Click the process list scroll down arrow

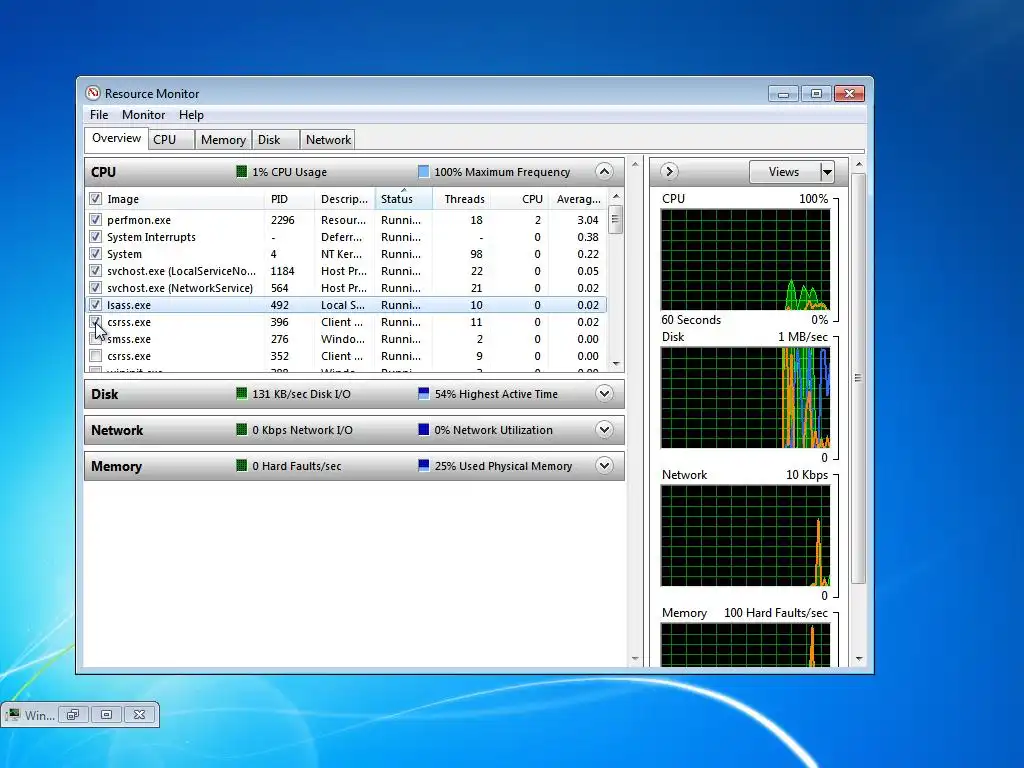[615, 364]
